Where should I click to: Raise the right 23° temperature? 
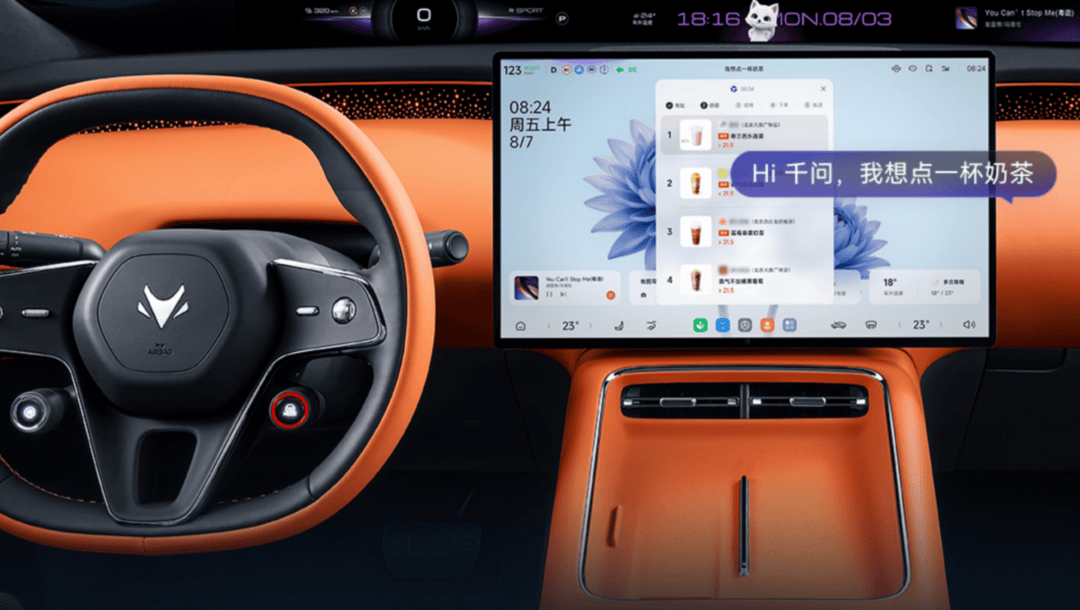coord(941,325)
